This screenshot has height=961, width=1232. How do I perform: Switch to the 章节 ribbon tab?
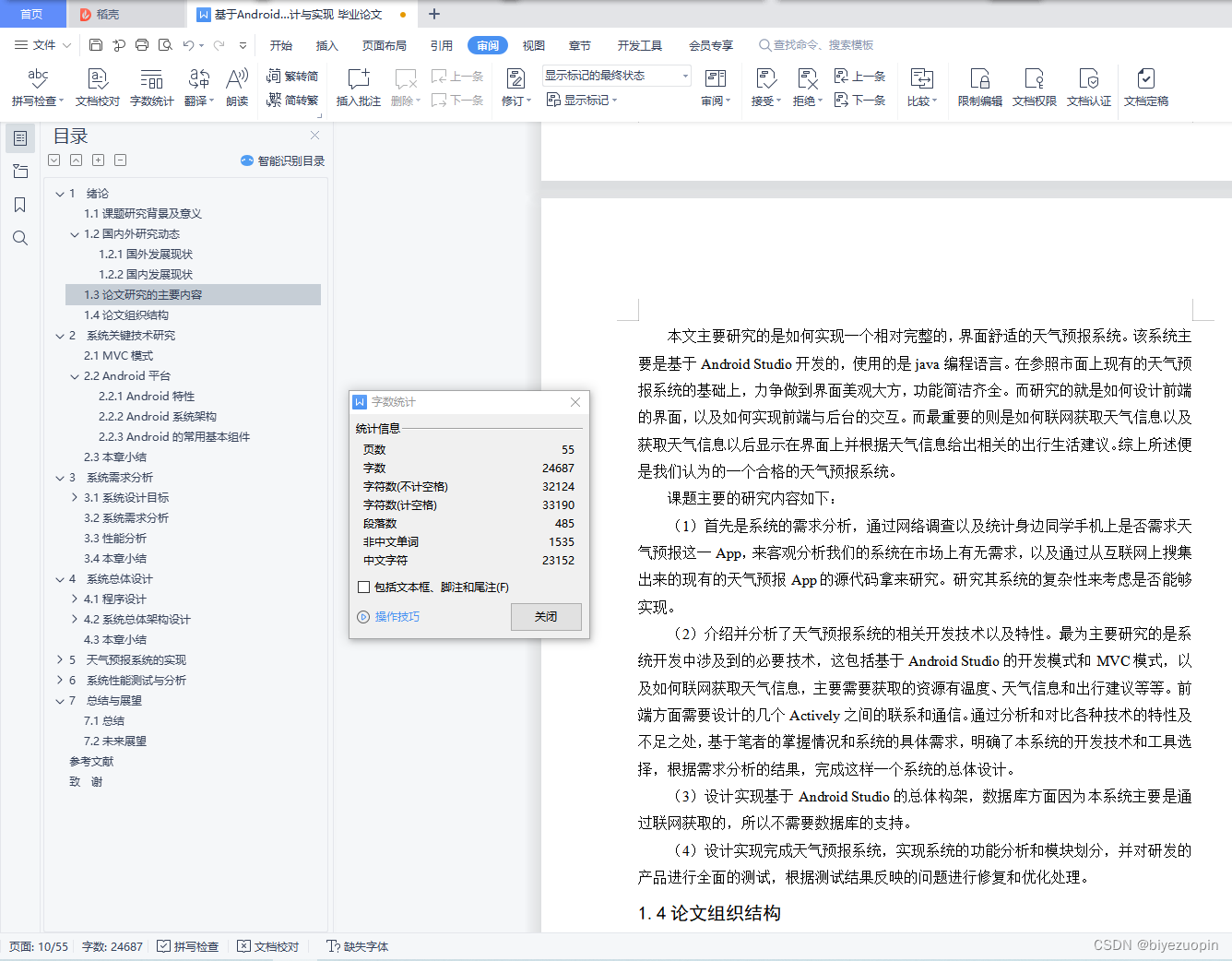(579, 45)
